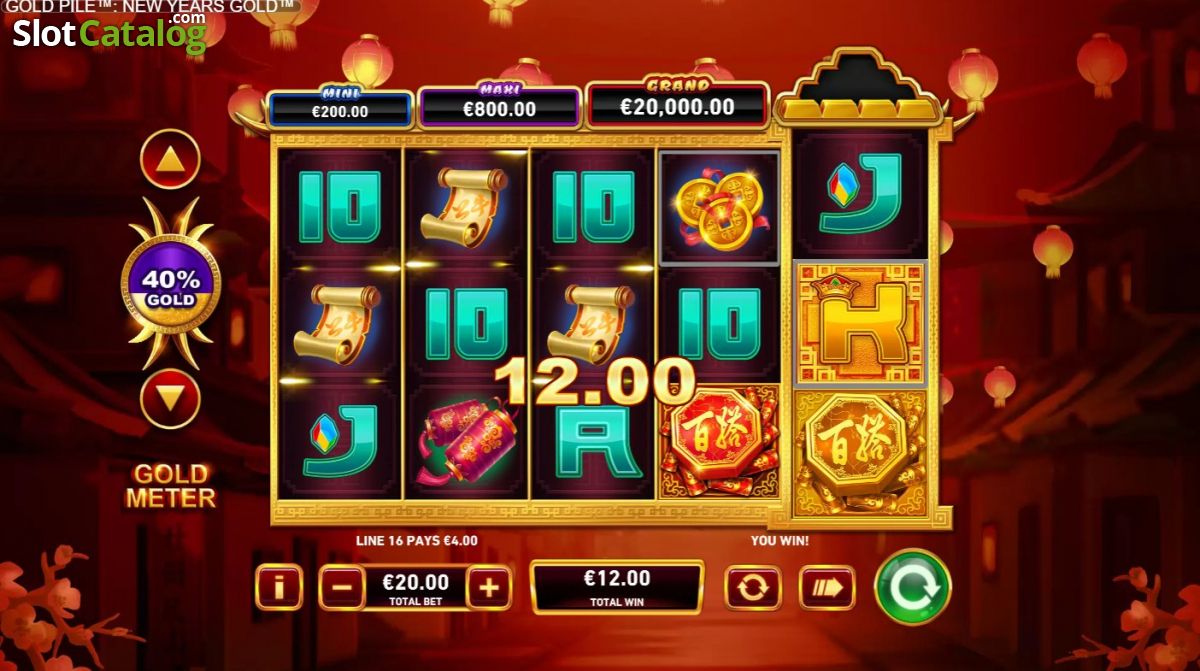Image resolution: width=1200 pixels, height=671 pixels.
Task: Enable autoplay with circular arrows icon
Action: coord(752,587)
